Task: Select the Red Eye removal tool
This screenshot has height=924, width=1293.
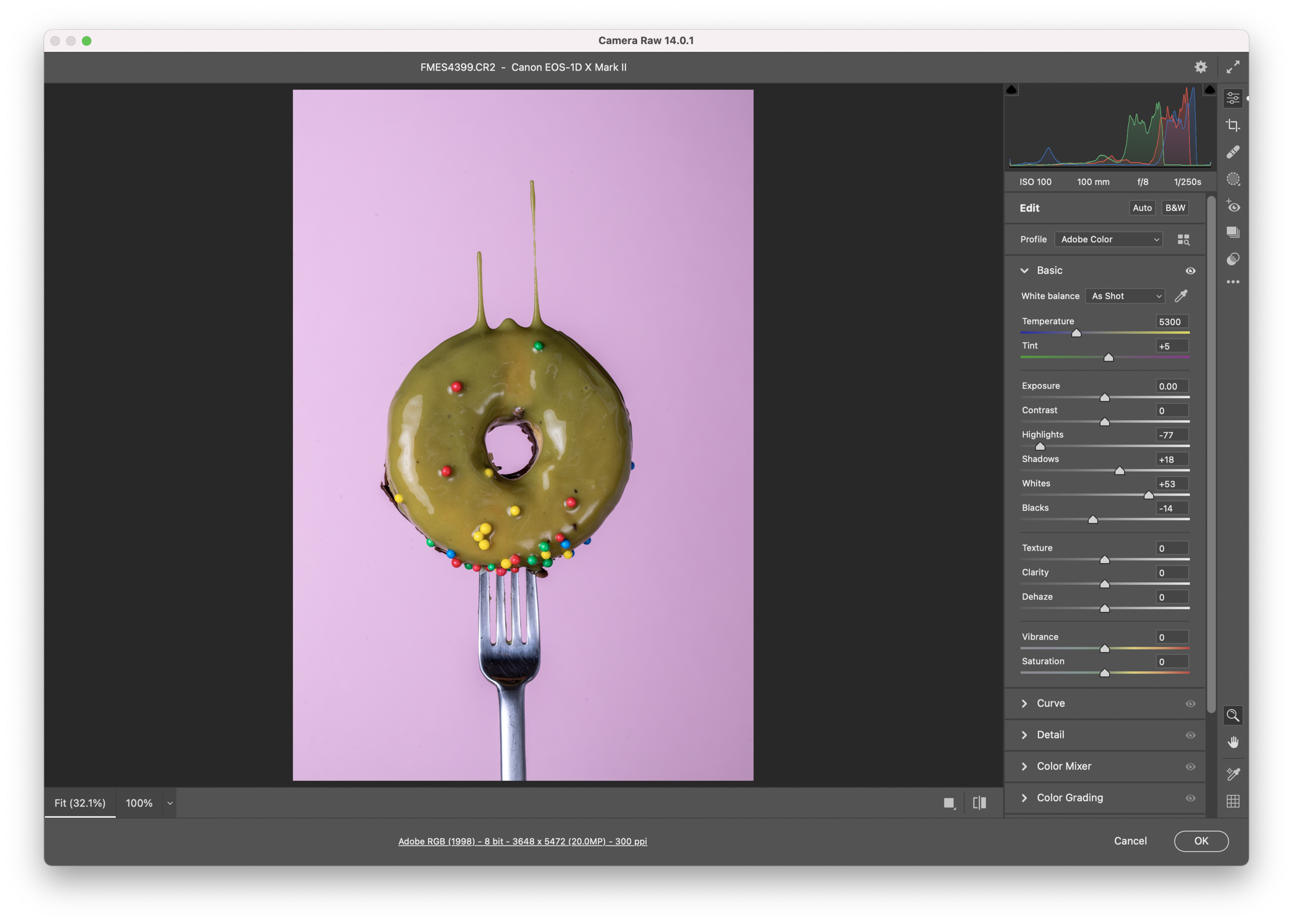Action: (1232, 206)
